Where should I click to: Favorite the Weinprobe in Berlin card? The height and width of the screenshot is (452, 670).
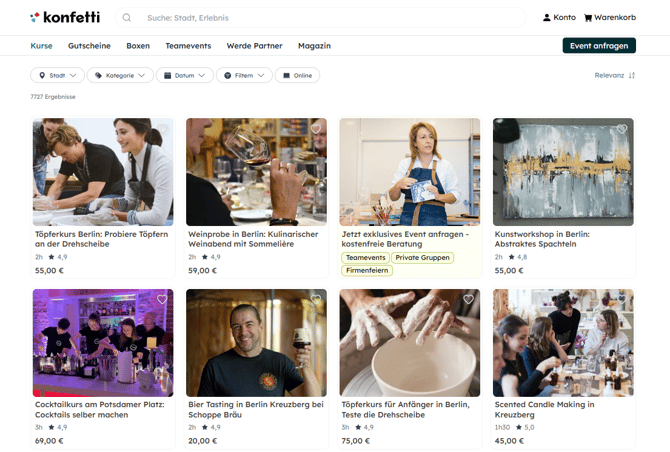pos(316,129)
